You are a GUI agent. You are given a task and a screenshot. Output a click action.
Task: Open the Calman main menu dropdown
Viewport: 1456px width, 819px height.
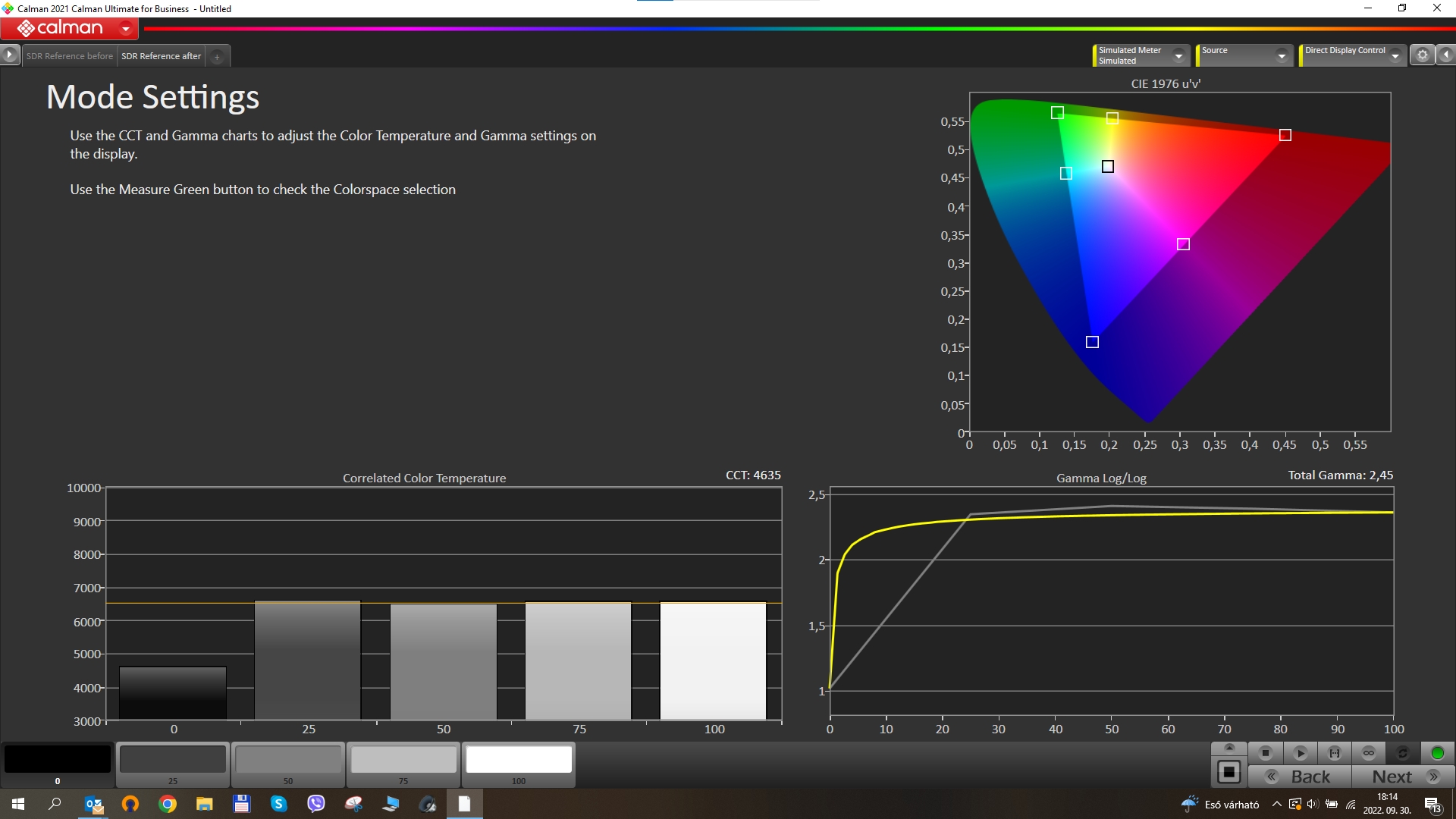[126, 29]
